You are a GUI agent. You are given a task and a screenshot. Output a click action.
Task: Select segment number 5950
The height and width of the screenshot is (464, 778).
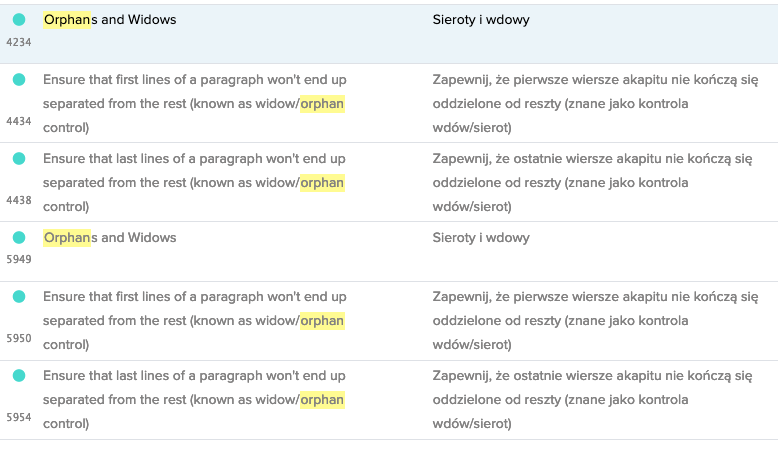(19, 339)
